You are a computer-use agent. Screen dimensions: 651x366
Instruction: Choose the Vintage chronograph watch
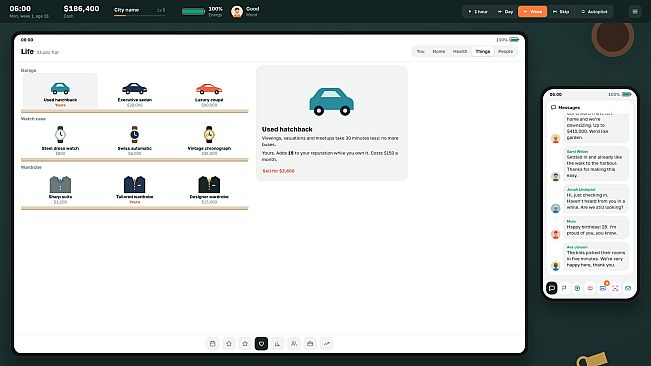coord(209,140)
